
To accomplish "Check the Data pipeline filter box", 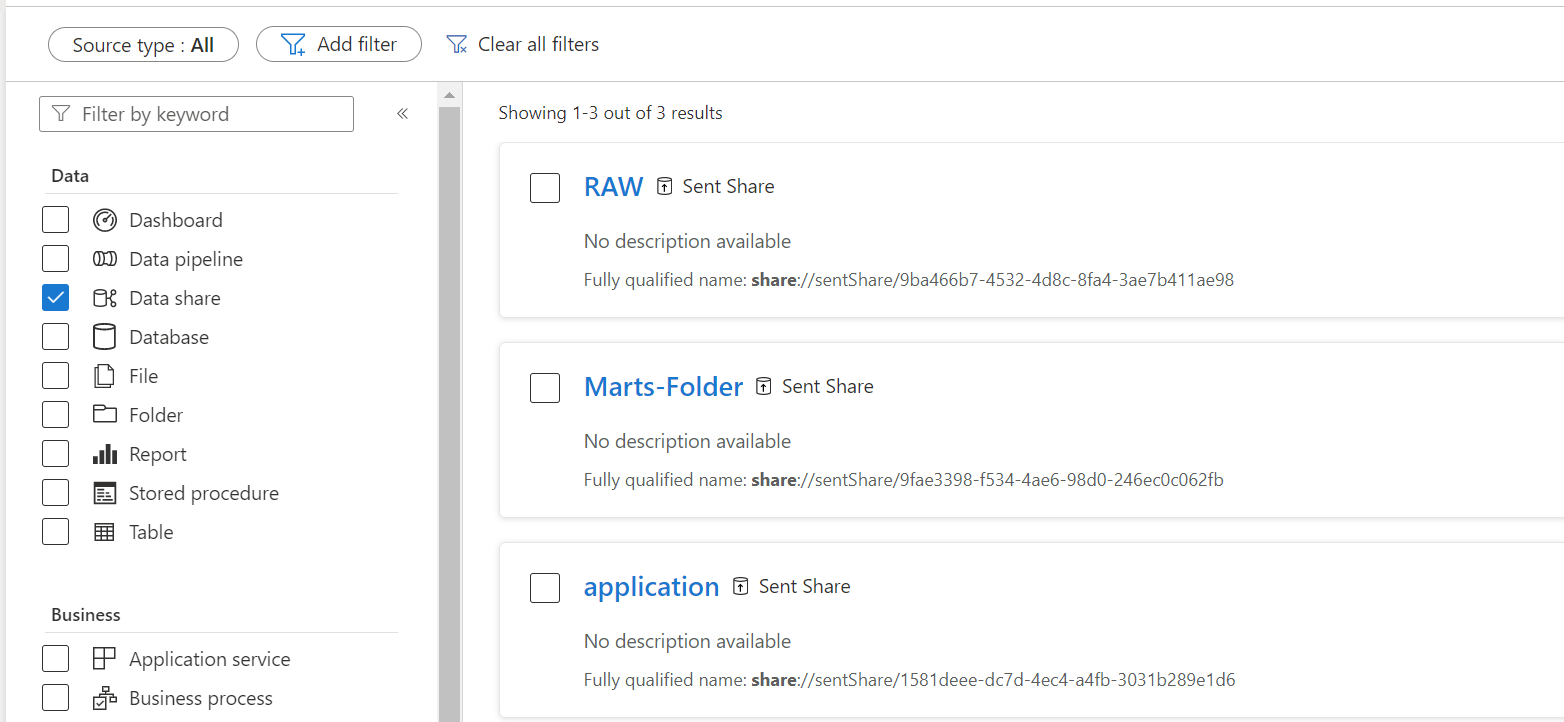I will click(x=56, y=259).
